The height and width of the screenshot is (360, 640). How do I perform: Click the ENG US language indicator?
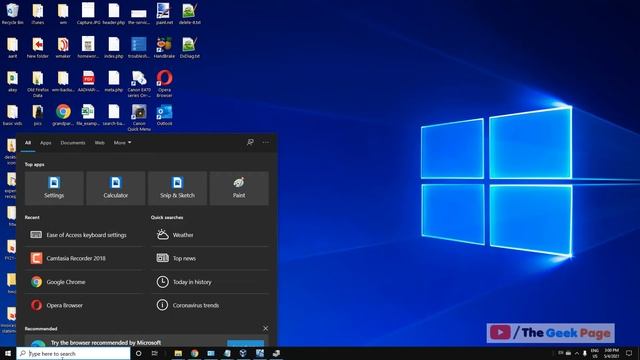595,353
